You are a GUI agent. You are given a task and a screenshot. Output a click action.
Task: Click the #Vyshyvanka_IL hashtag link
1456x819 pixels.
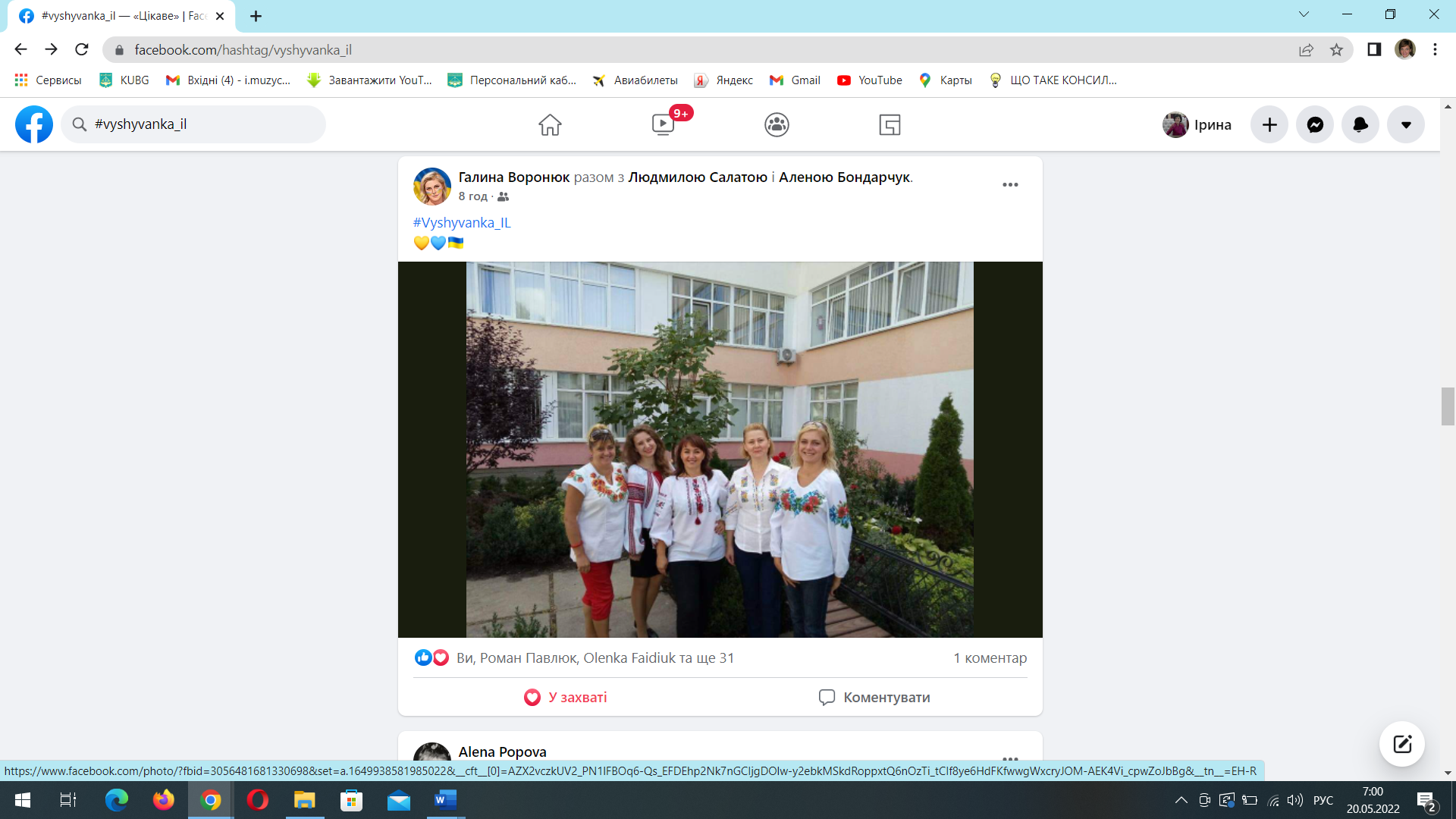coord(462,222)
